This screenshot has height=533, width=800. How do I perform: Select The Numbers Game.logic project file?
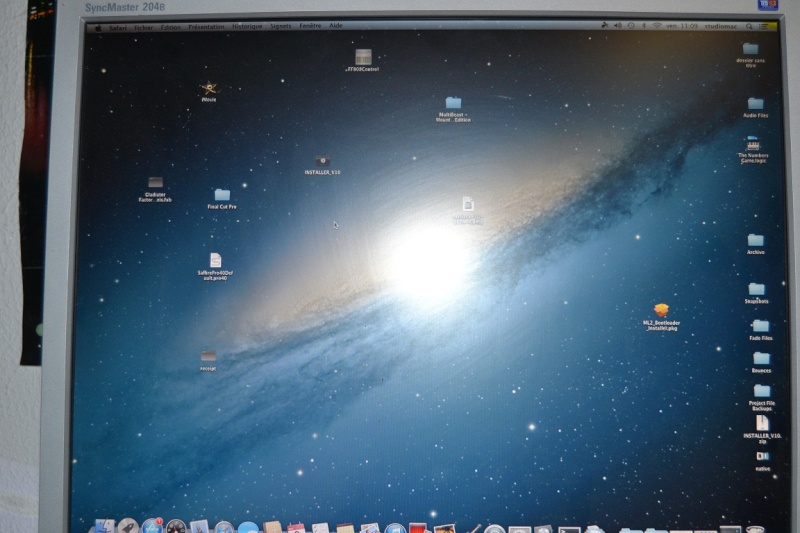753,144
